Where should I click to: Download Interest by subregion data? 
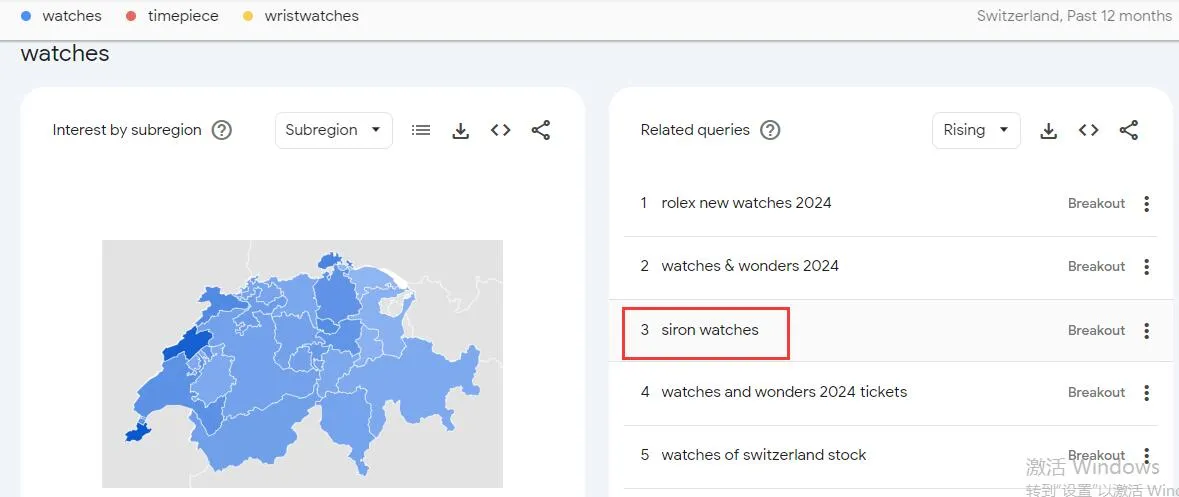click(x=461, y=131)
